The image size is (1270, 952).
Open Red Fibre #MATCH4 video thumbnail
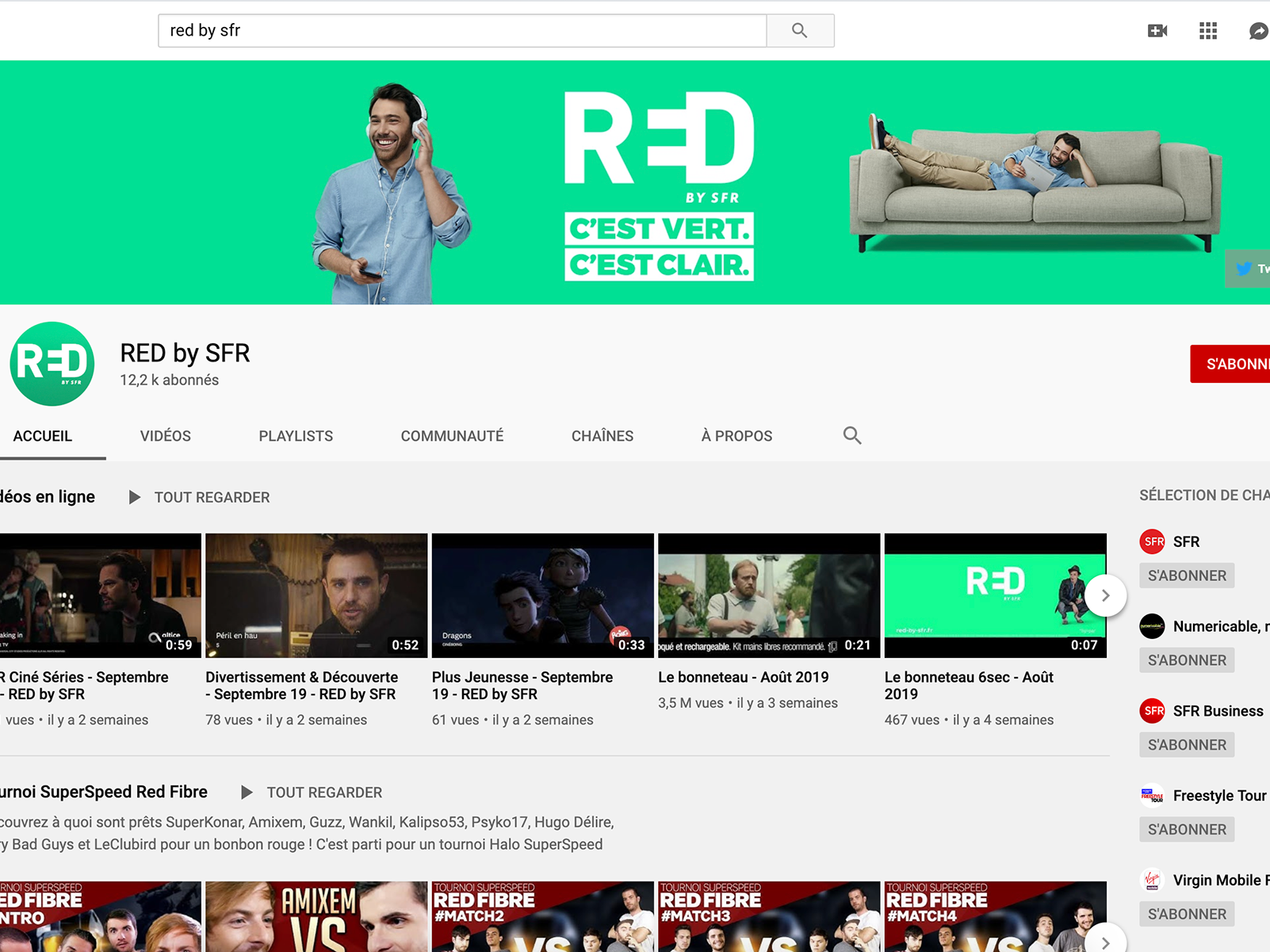[x=996, y=916]
